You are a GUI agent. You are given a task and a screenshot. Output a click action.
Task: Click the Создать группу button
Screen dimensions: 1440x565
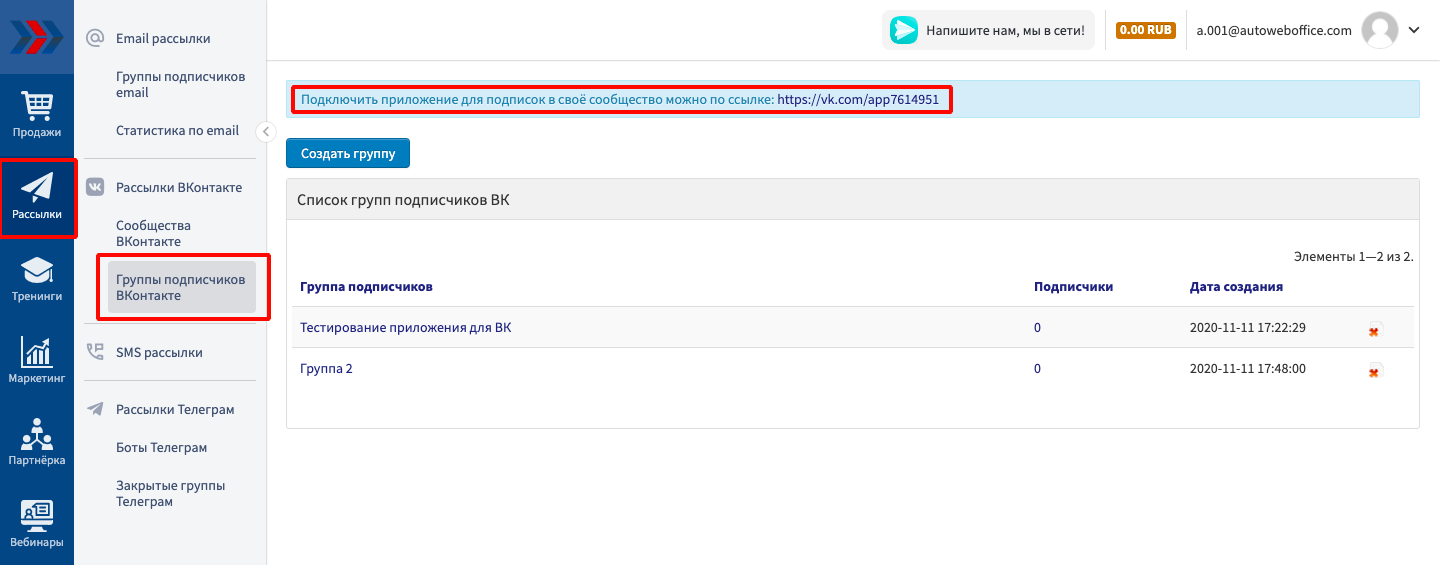(x=348, y=154)
